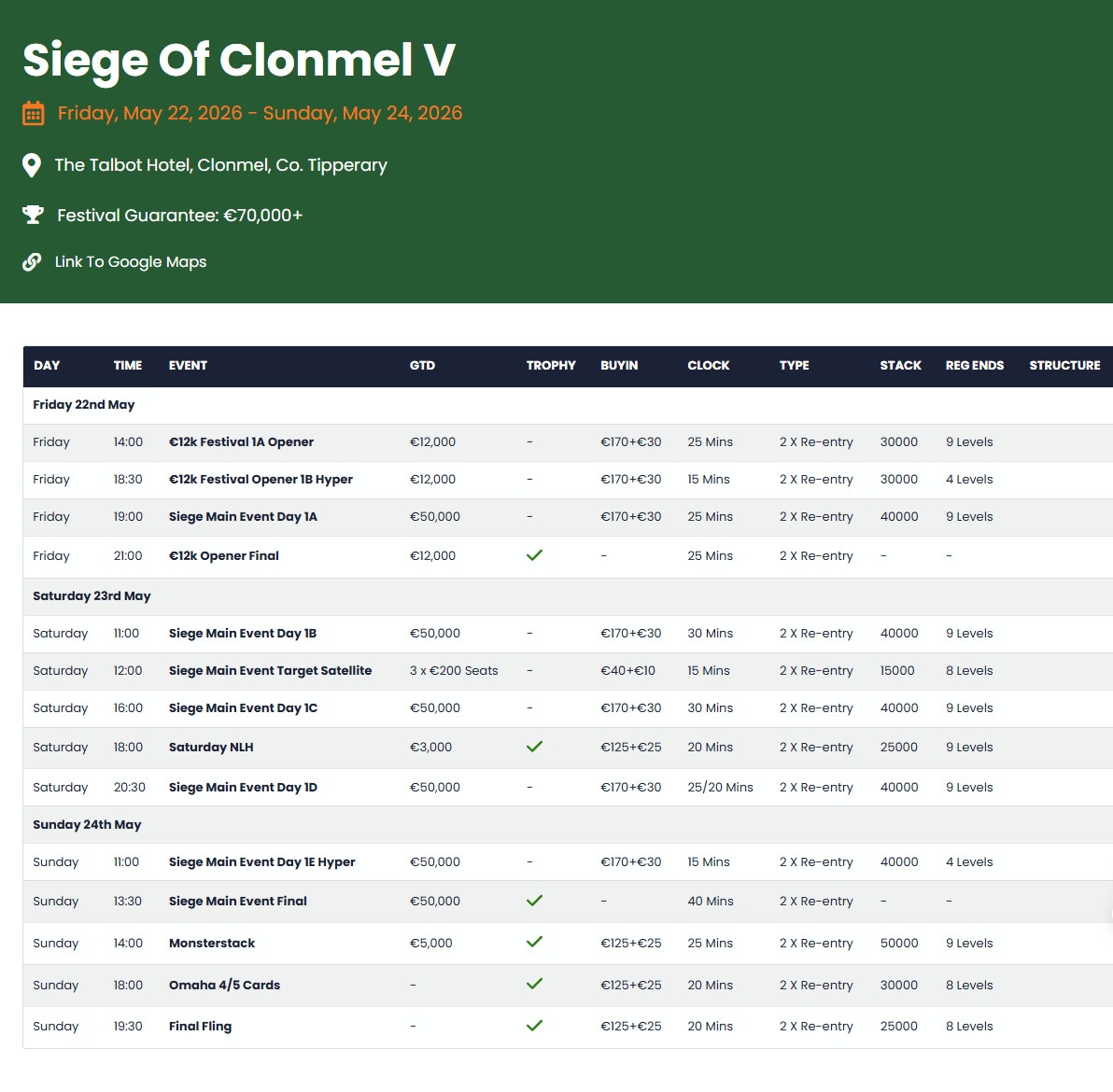Click The Talbot Hotel venue address text
Image resolution: width=1113 pixels, height=1092 pixels.
point(220,165)
